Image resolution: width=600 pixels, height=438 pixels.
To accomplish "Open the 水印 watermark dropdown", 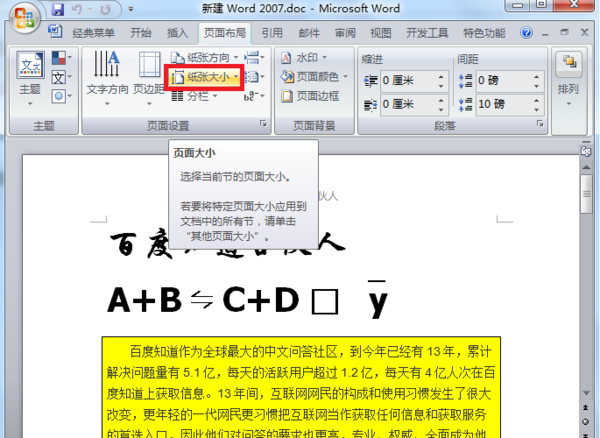I will 304,58.
